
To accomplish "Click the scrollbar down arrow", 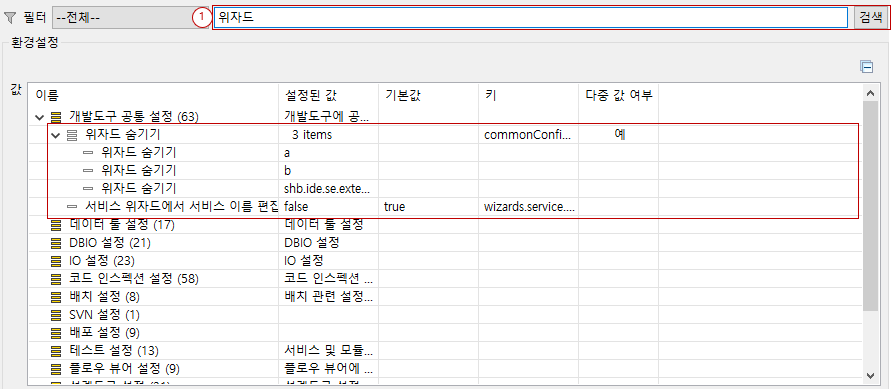I will (x=870, y=375).
